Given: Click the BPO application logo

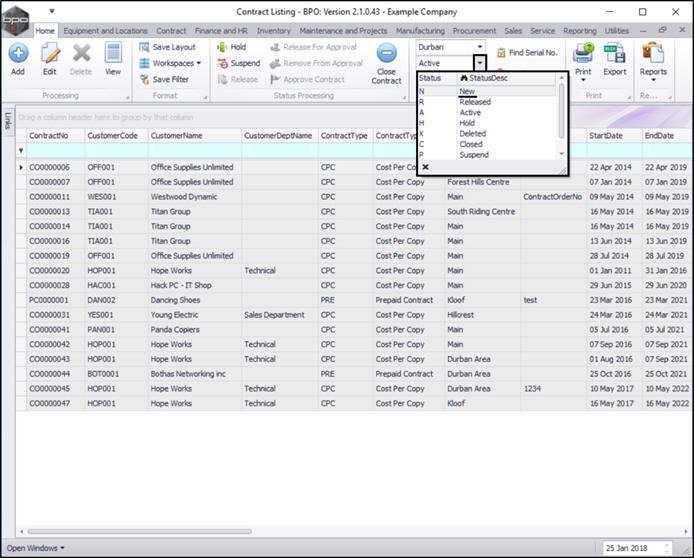Looking at the screenshot, I should [16, 20].
